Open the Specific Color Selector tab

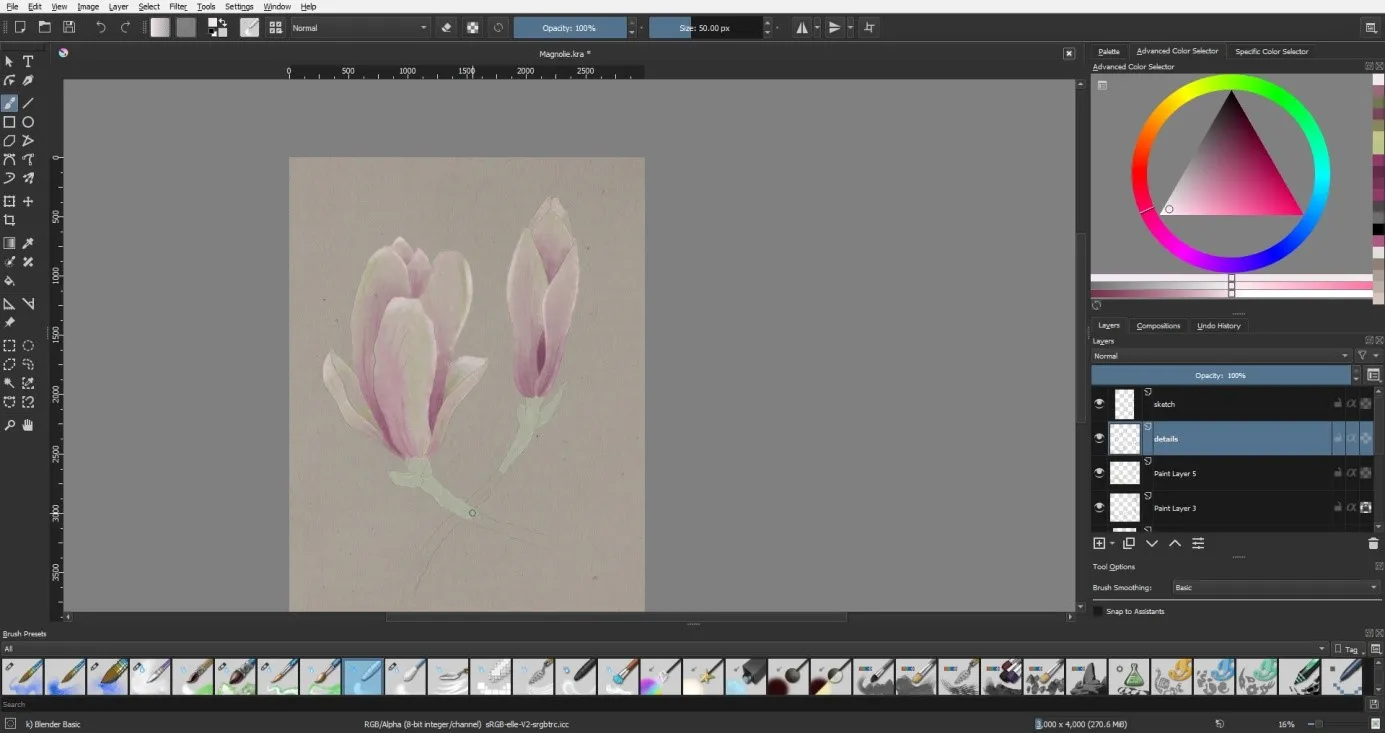(1271, 51)
